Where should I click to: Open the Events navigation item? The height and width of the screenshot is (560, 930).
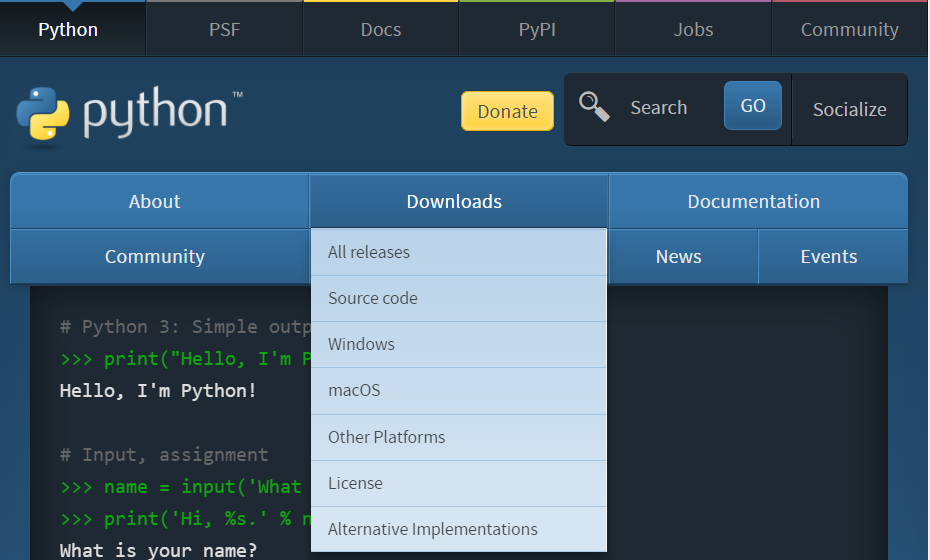click(x=833, y=256)
